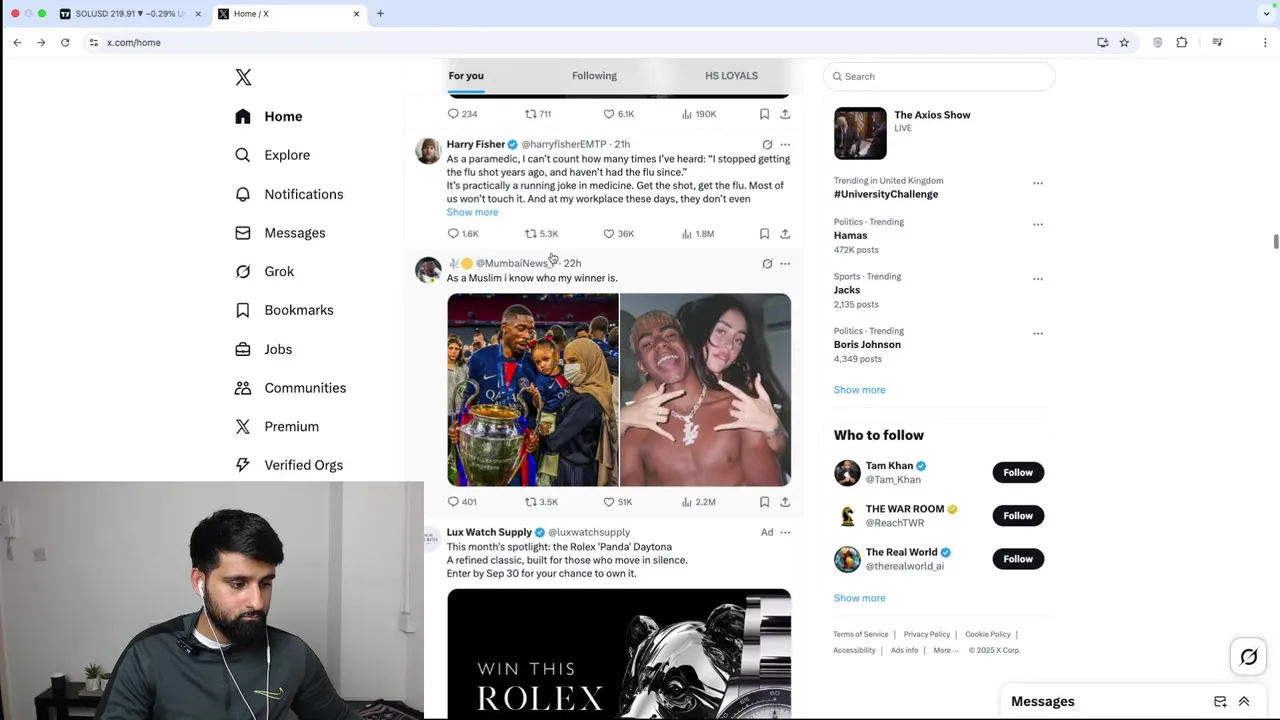Viewport: 1280px width, 720px height.
Task: Open the floating Grok button
Action: coord(1249,657)
